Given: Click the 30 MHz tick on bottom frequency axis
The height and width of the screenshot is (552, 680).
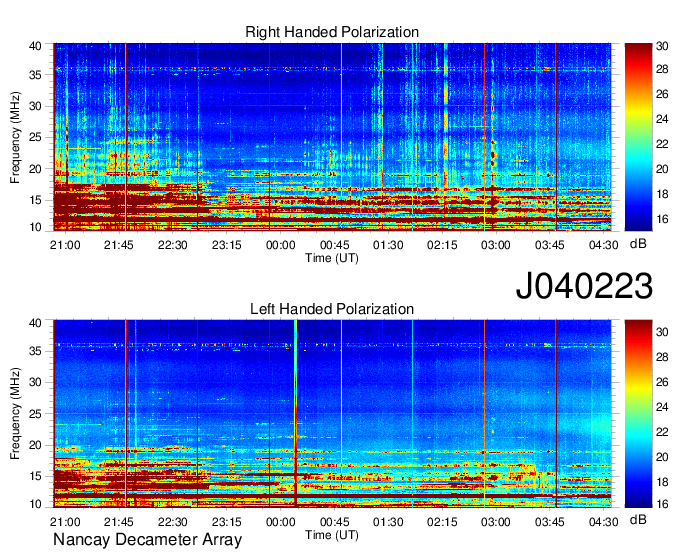Looking at the screenshot, I should pos(35,382).
